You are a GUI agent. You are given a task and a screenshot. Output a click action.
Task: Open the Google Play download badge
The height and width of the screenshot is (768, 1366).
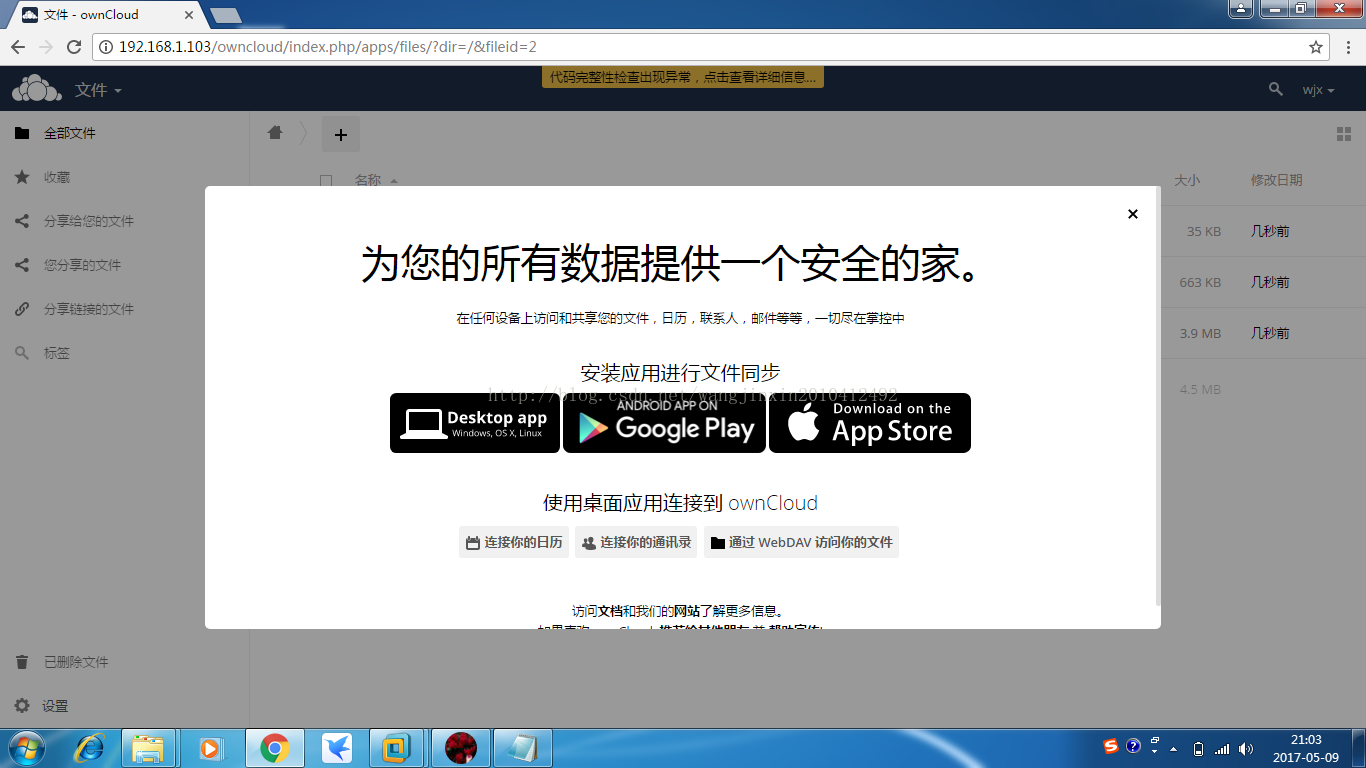pyautogui.click(x=664, y=423)
